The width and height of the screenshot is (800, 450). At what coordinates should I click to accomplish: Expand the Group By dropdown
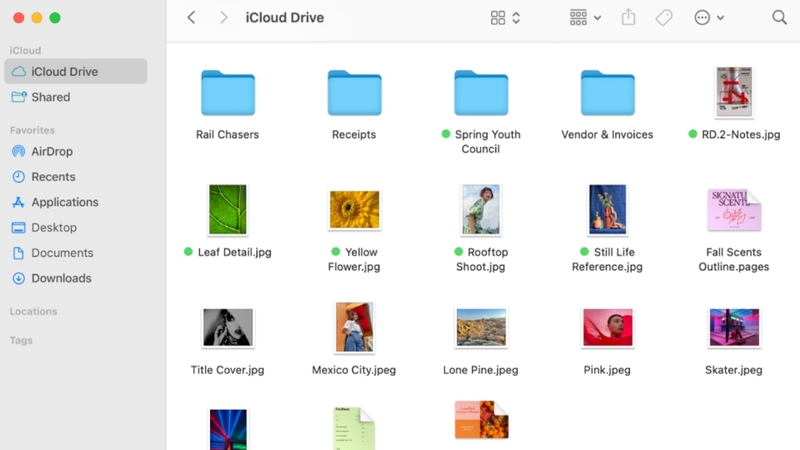coord(585,18)
